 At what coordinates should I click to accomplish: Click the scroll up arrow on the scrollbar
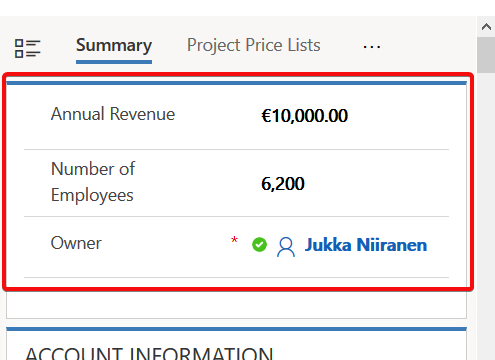486,27
